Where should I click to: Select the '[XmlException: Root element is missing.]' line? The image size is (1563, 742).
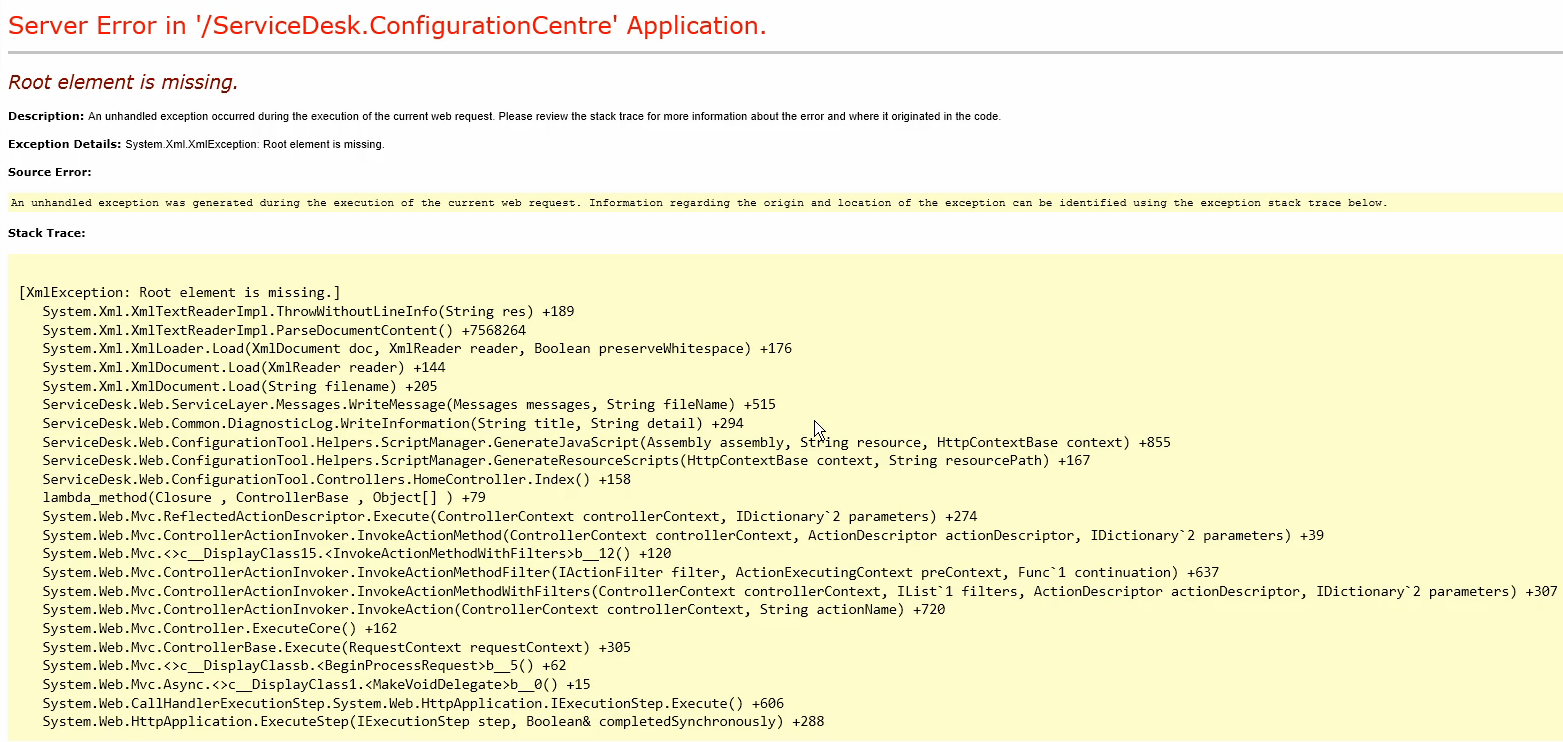(179, 293)
